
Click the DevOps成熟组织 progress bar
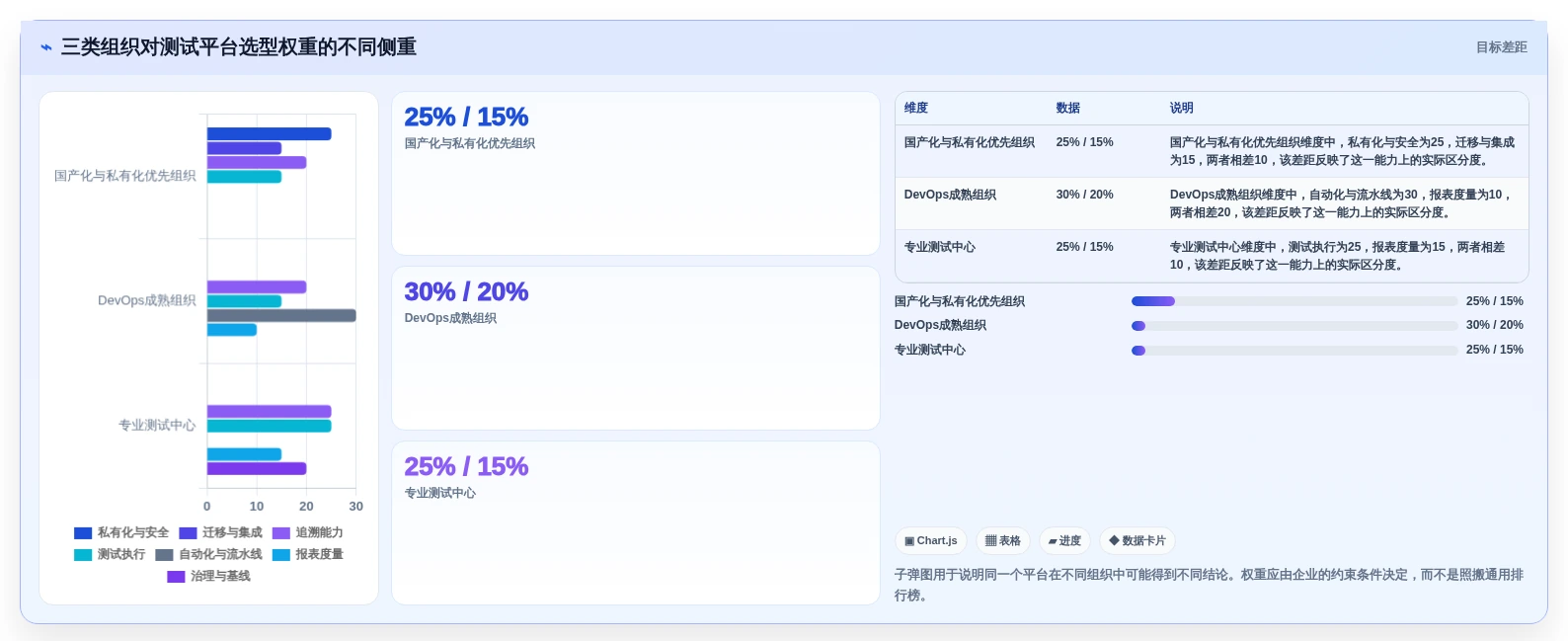[x=1294, y=325]
